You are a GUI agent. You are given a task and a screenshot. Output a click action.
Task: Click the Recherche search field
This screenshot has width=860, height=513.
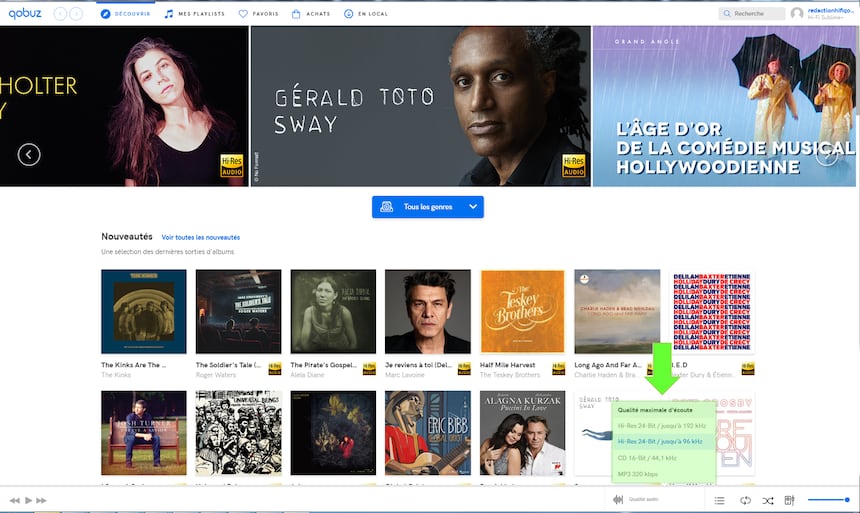click(x=752, y=14)
